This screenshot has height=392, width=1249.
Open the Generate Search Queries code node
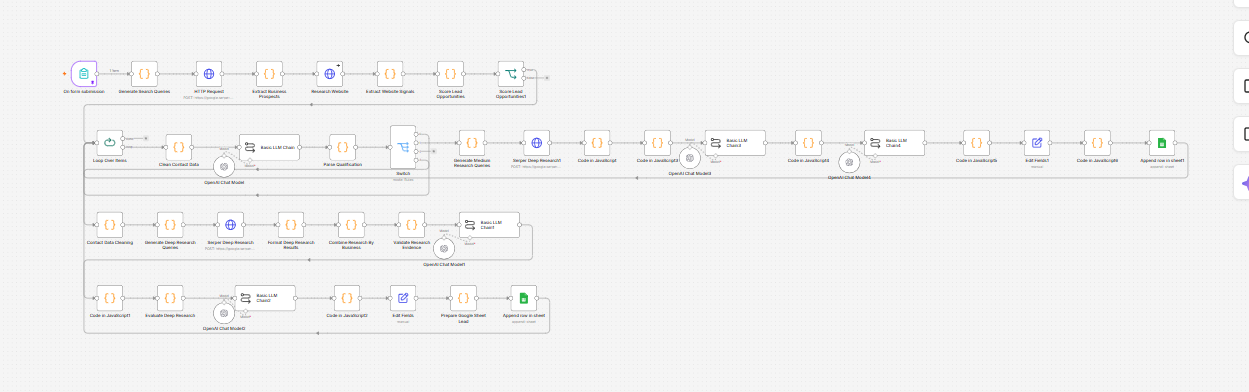coord(145,74)
